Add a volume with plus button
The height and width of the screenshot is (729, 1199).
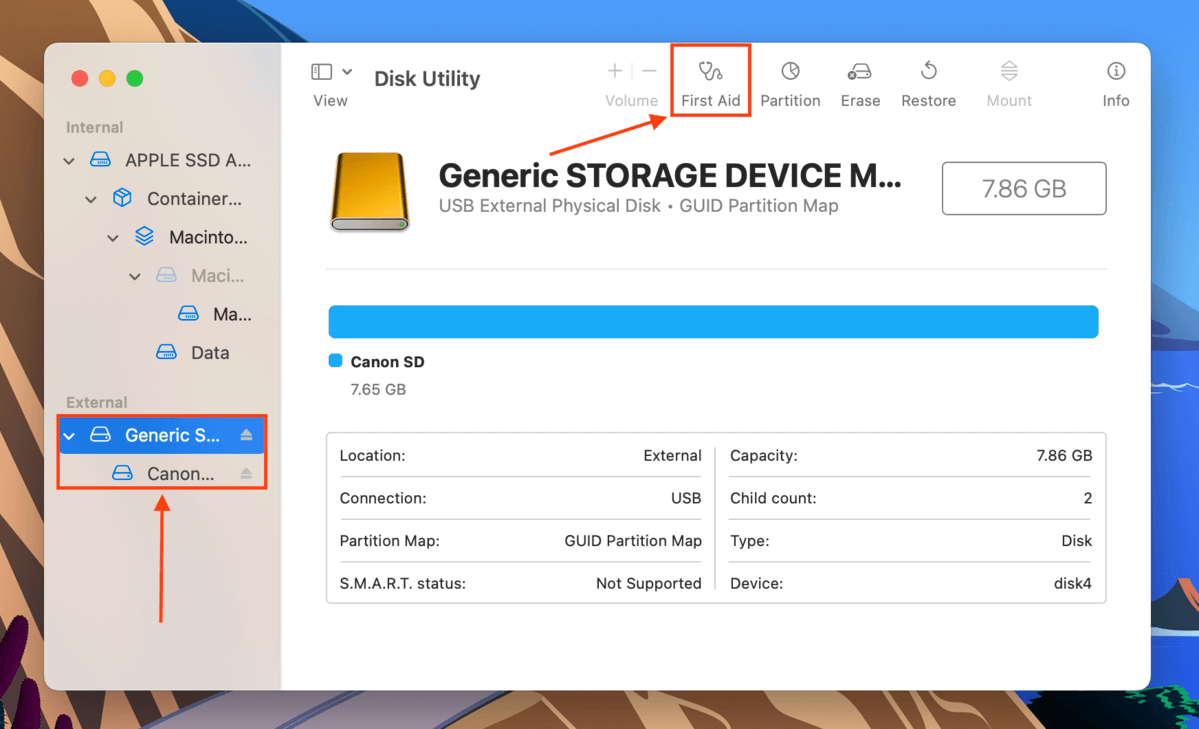point(615,71)
